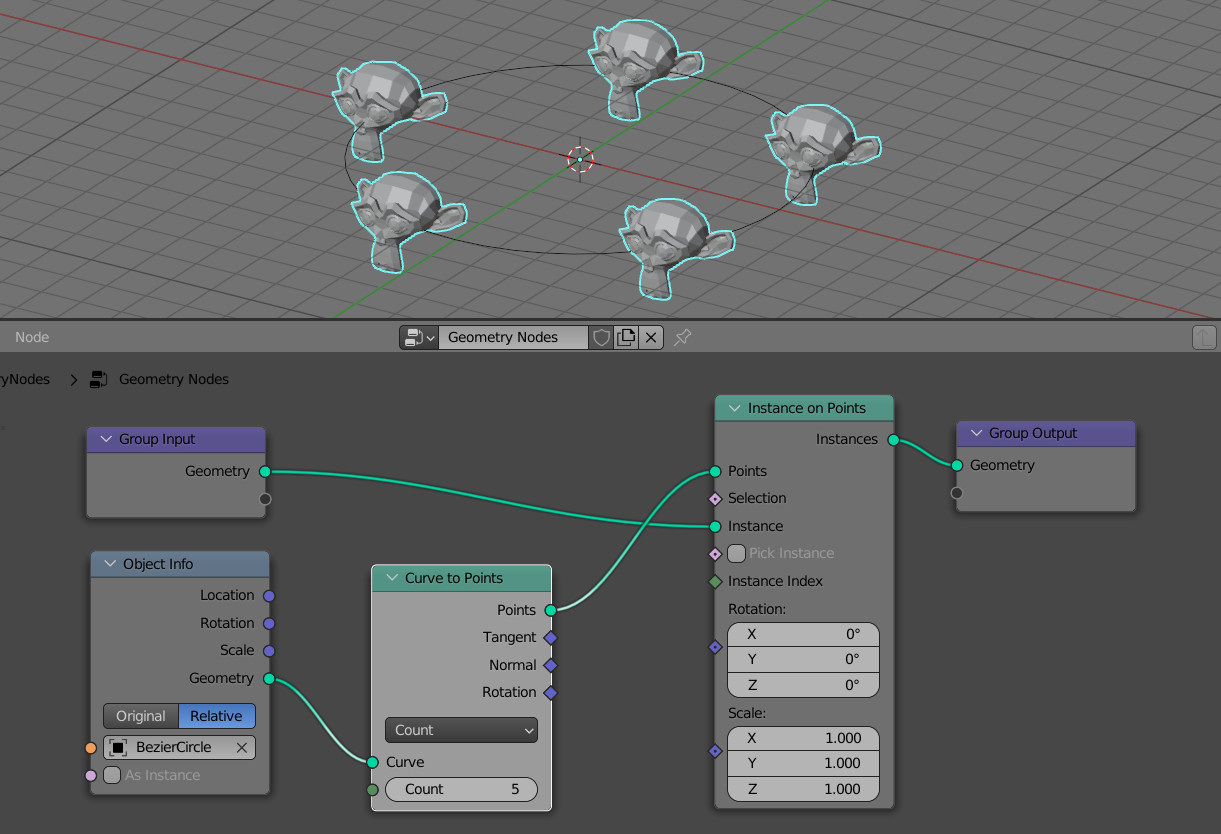This screenshot has width=1221, height=834.
Task: Click the Object Info Rotation socket
Action: 268,623
